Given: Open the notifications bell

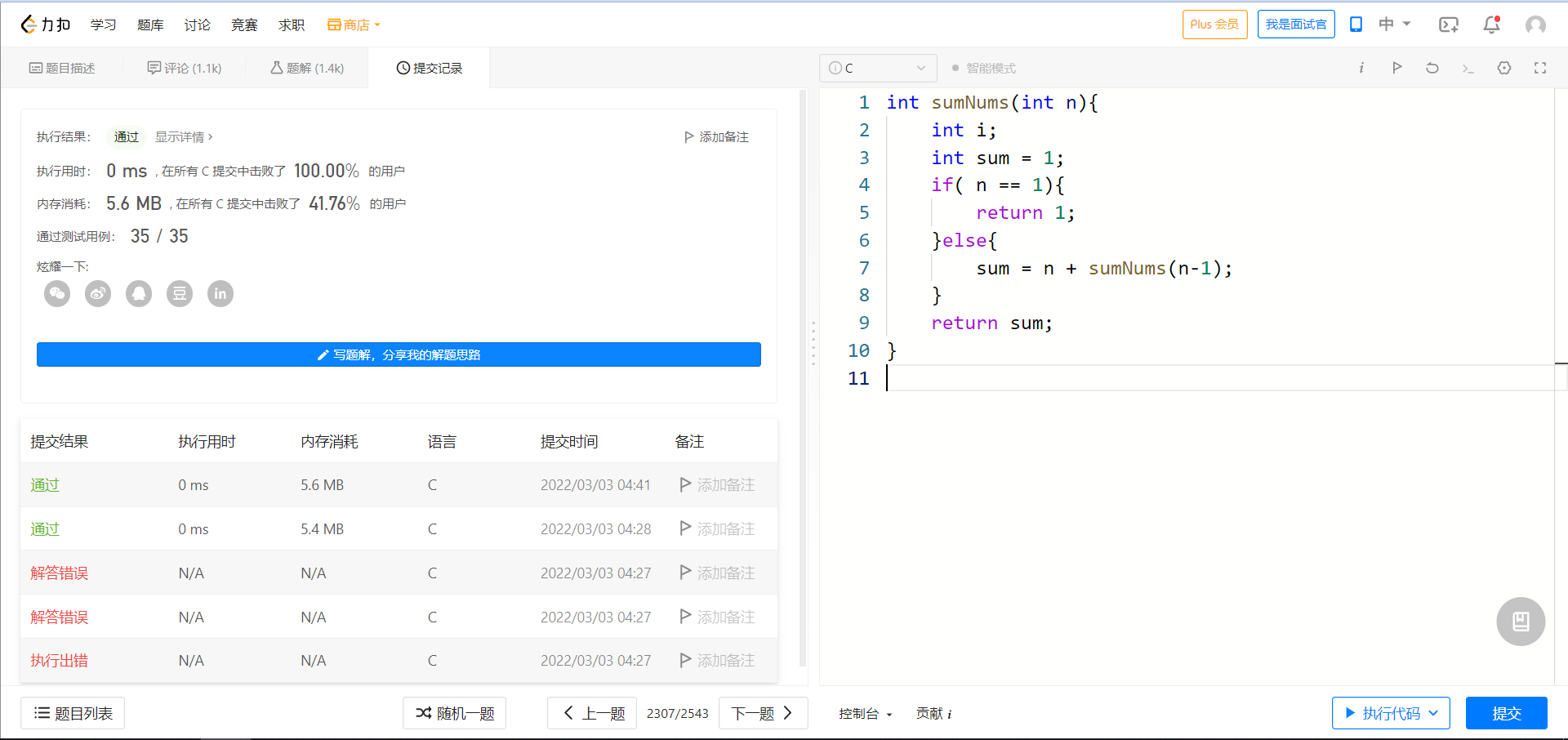Looking at the screenshot, I should point(1491,25).
